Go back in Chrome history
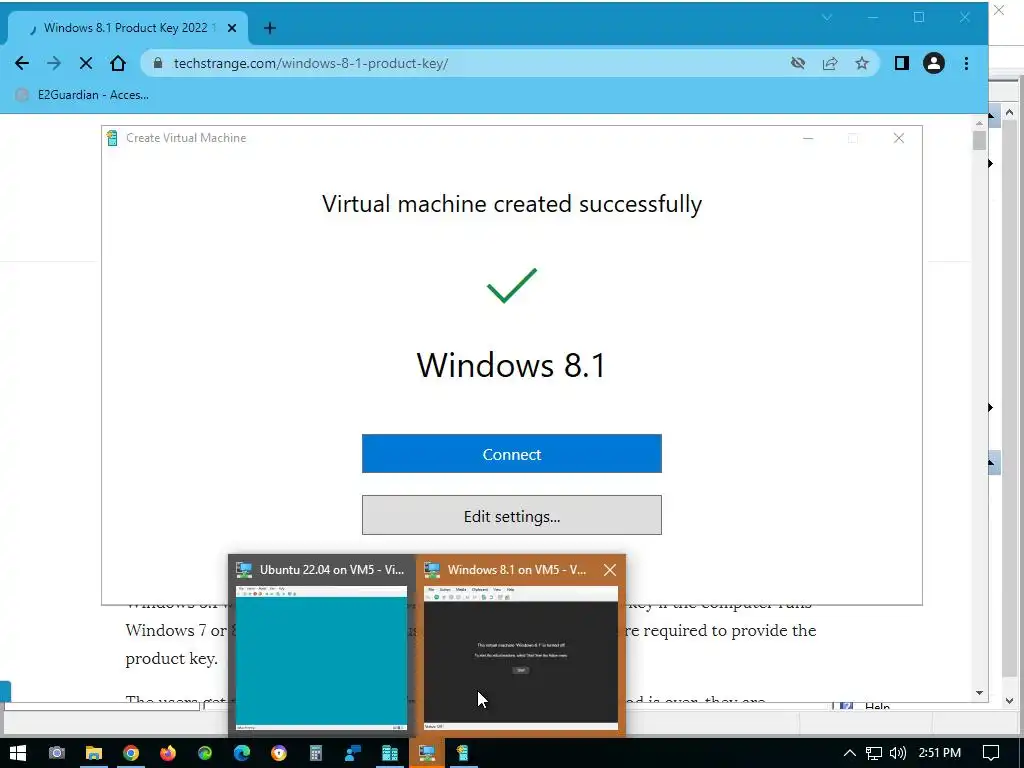Viewport: 1024px width, 768px height. pos(22,63)
